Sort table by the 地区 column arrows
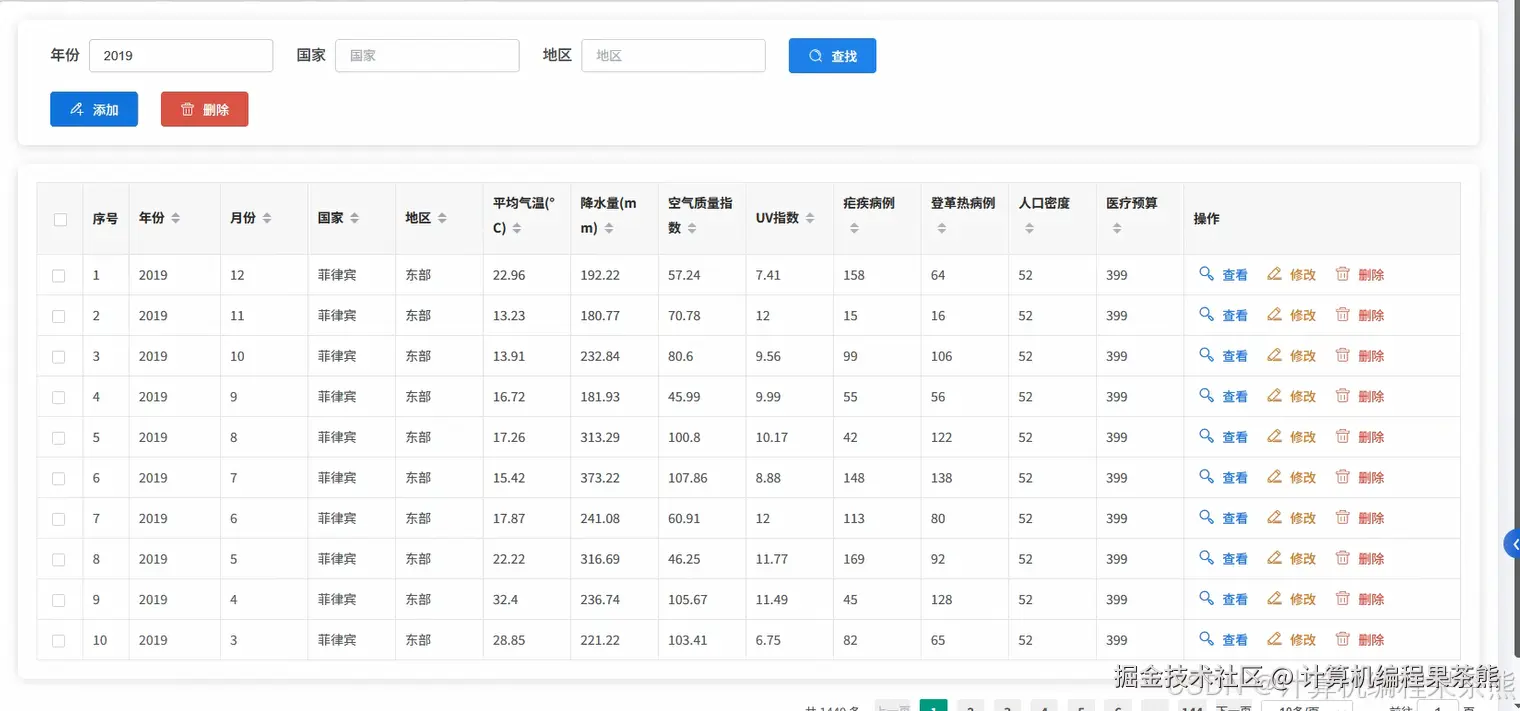 click(442, 218)
